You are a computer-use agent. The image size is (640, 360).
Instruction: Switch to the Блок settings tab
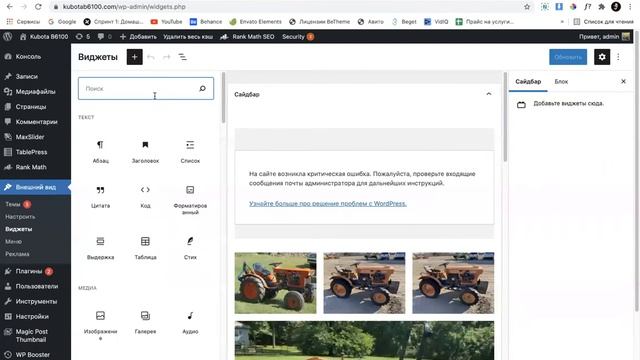561,82
